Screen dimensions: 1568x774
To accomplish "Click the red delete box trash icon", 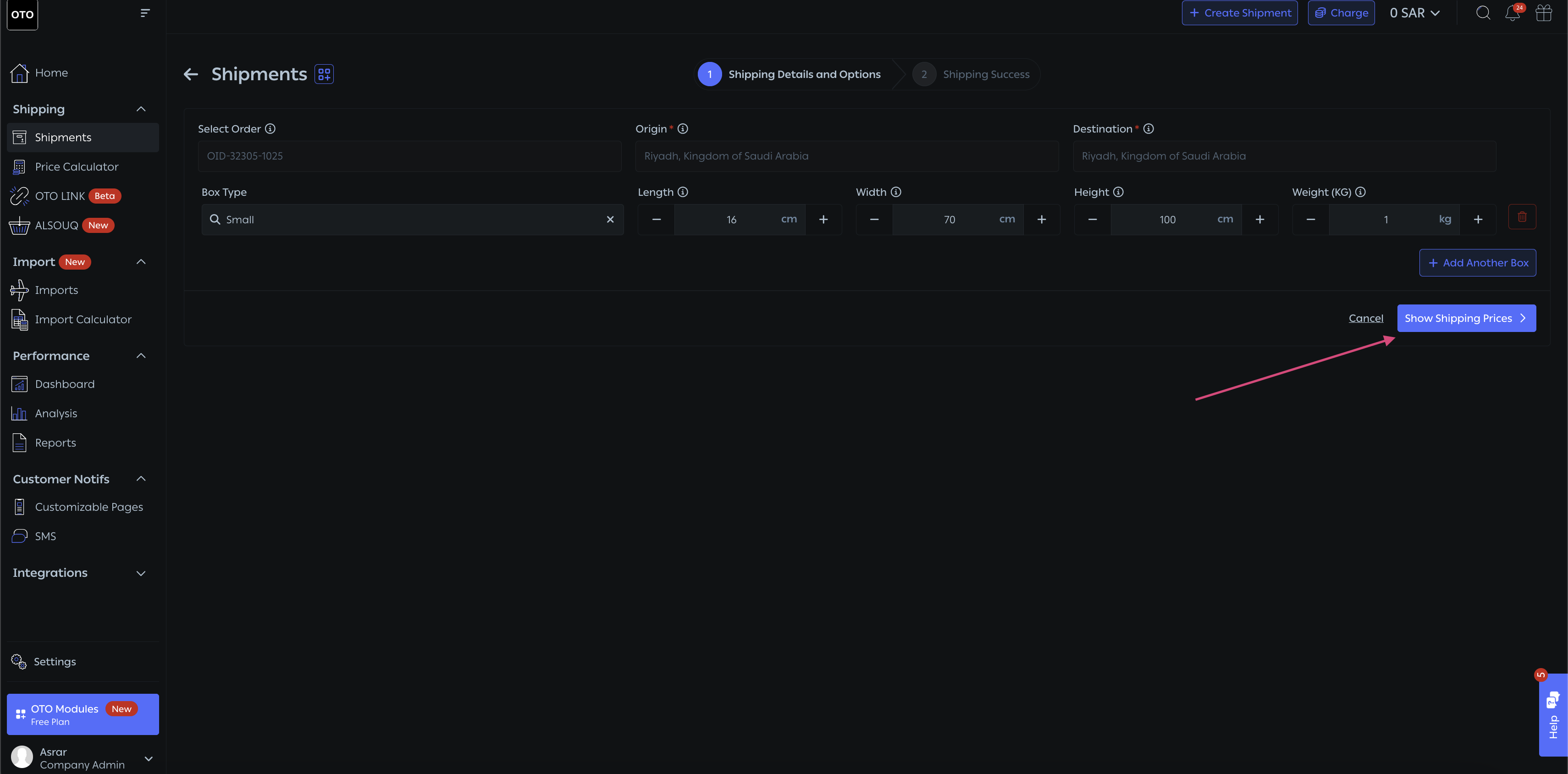I will (x=1522, y=217).
